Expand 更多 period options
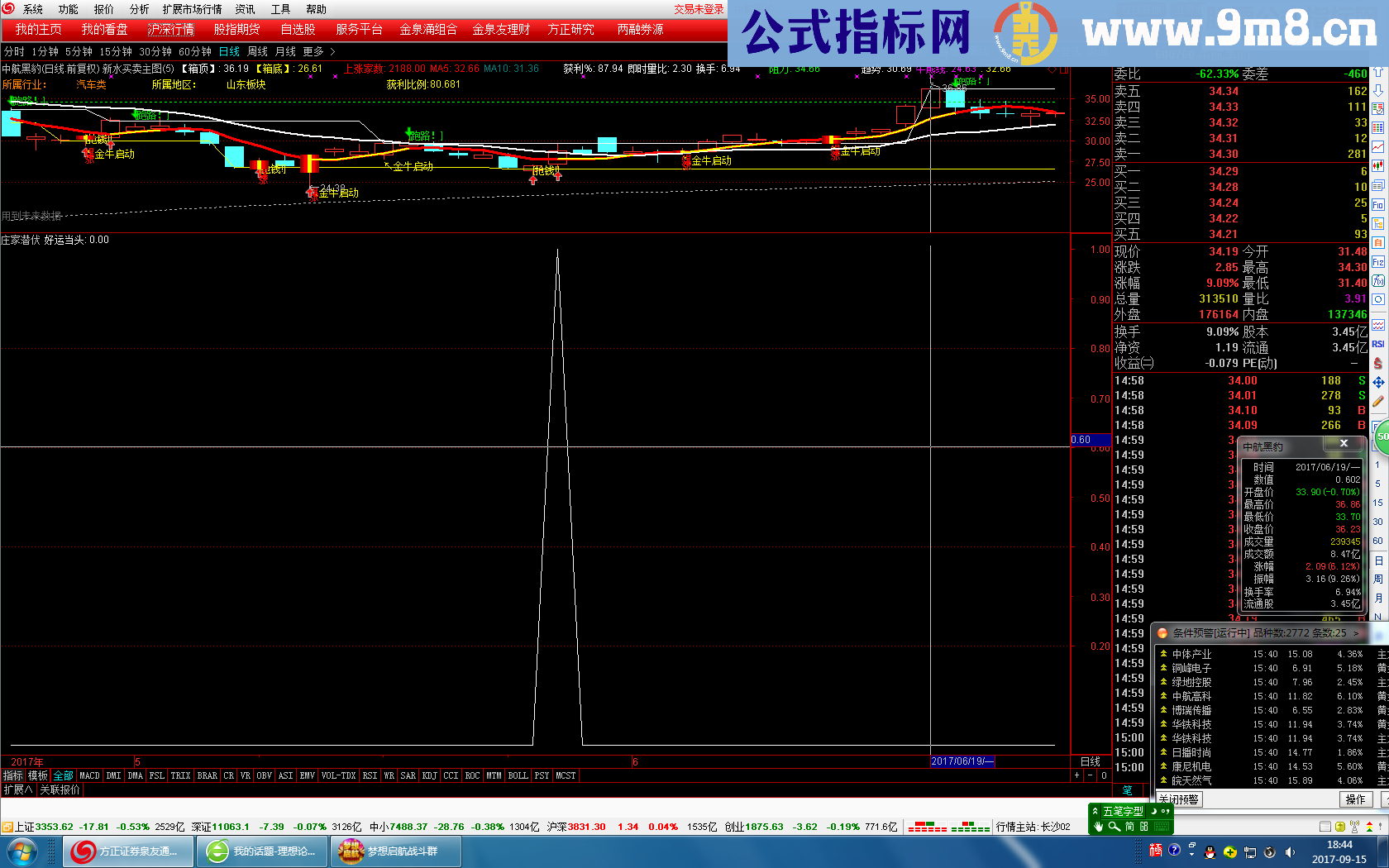The image size is (1389, 868). click(319, 51)
